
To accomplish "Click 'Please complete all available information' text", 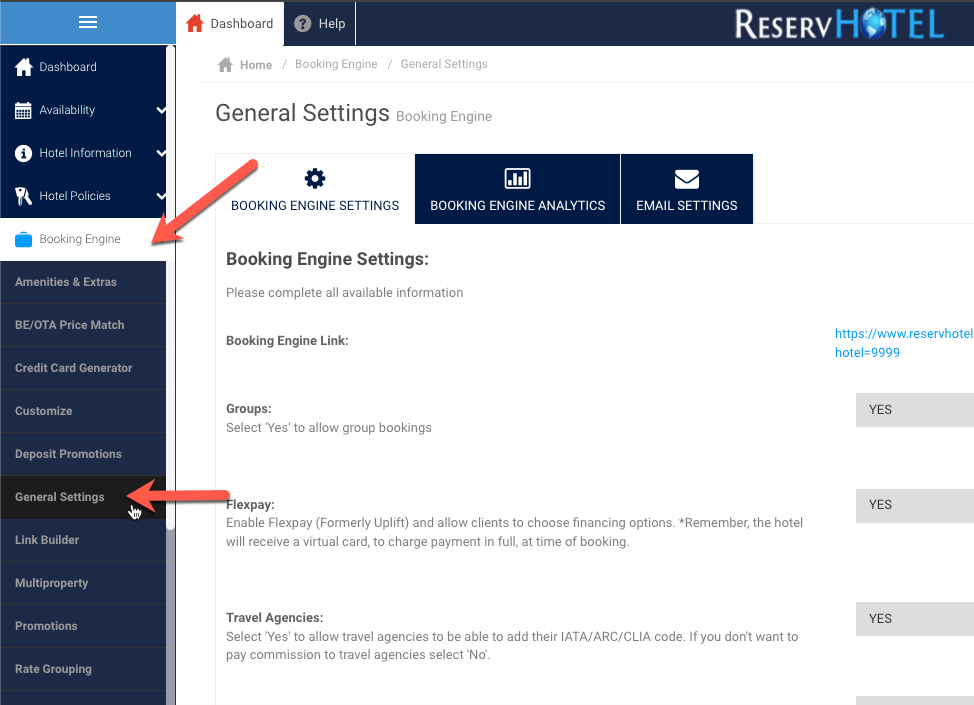I will pyautogui.click(x=344, y=293).
